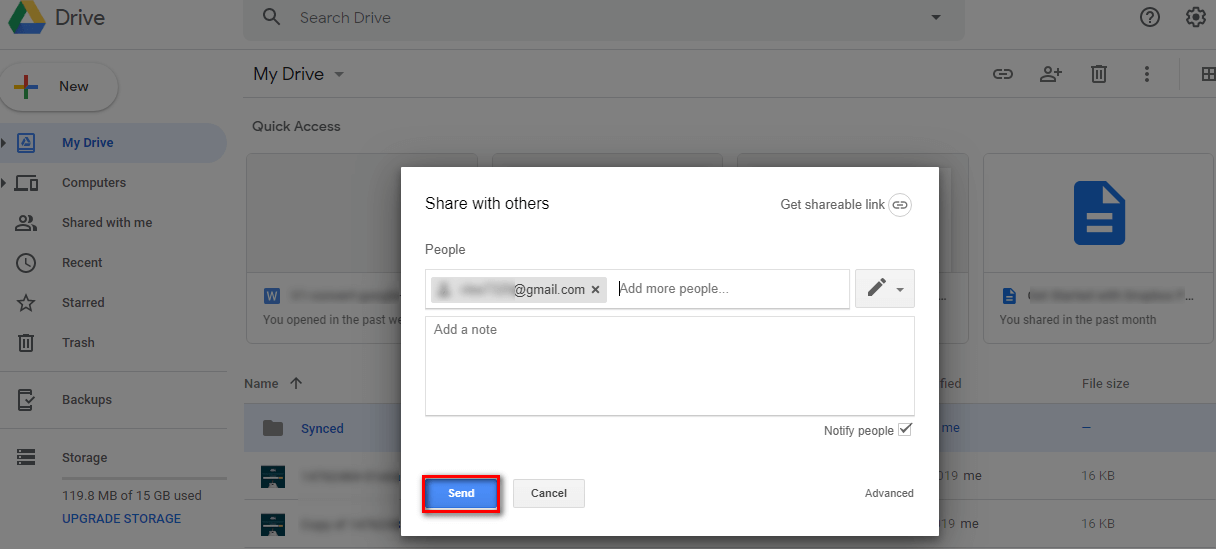Screen dimensions: 1216x549
Task: Open Shared with me
Action: coord(107,223)
